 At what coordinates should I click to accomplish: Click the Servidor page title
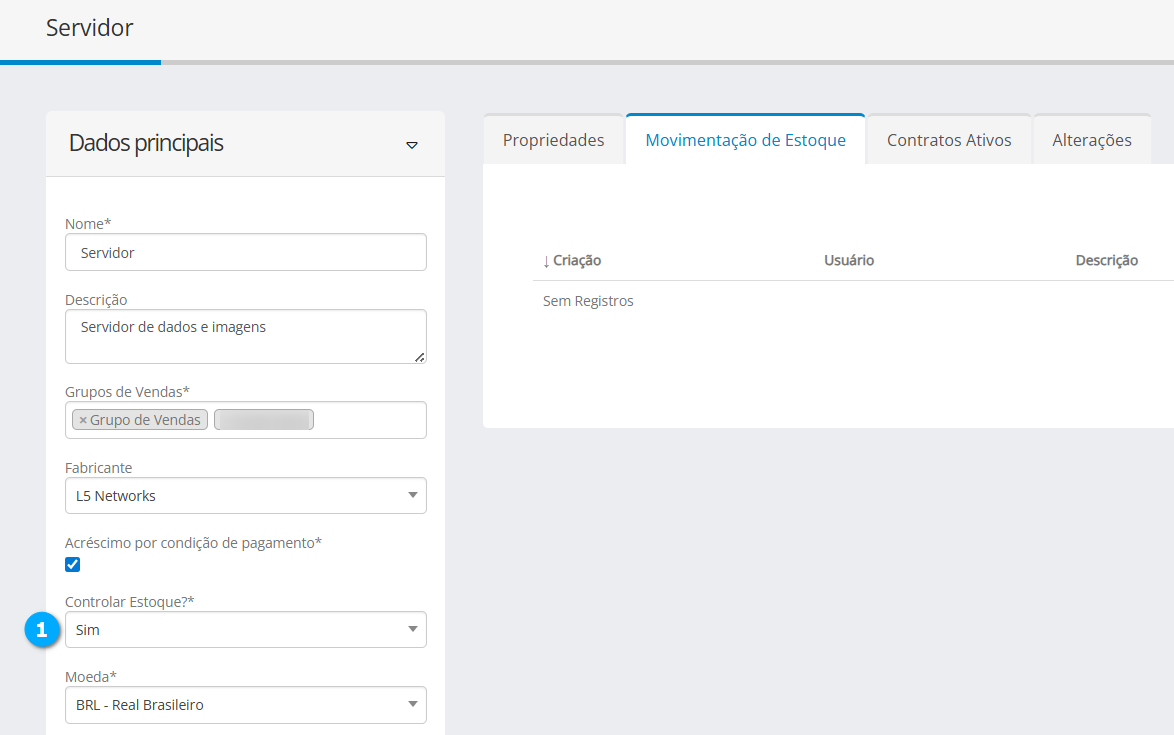(x=89, y=28)
